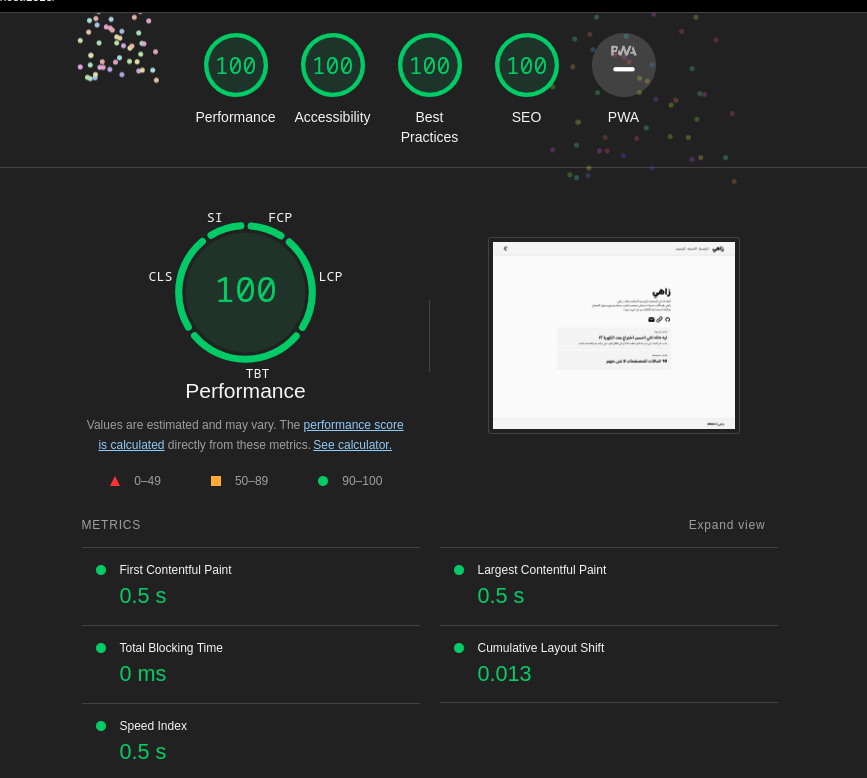This screenshot has width=867, height=778.
Task: Select the LCP label on gauge
Action: click(330, 277)
